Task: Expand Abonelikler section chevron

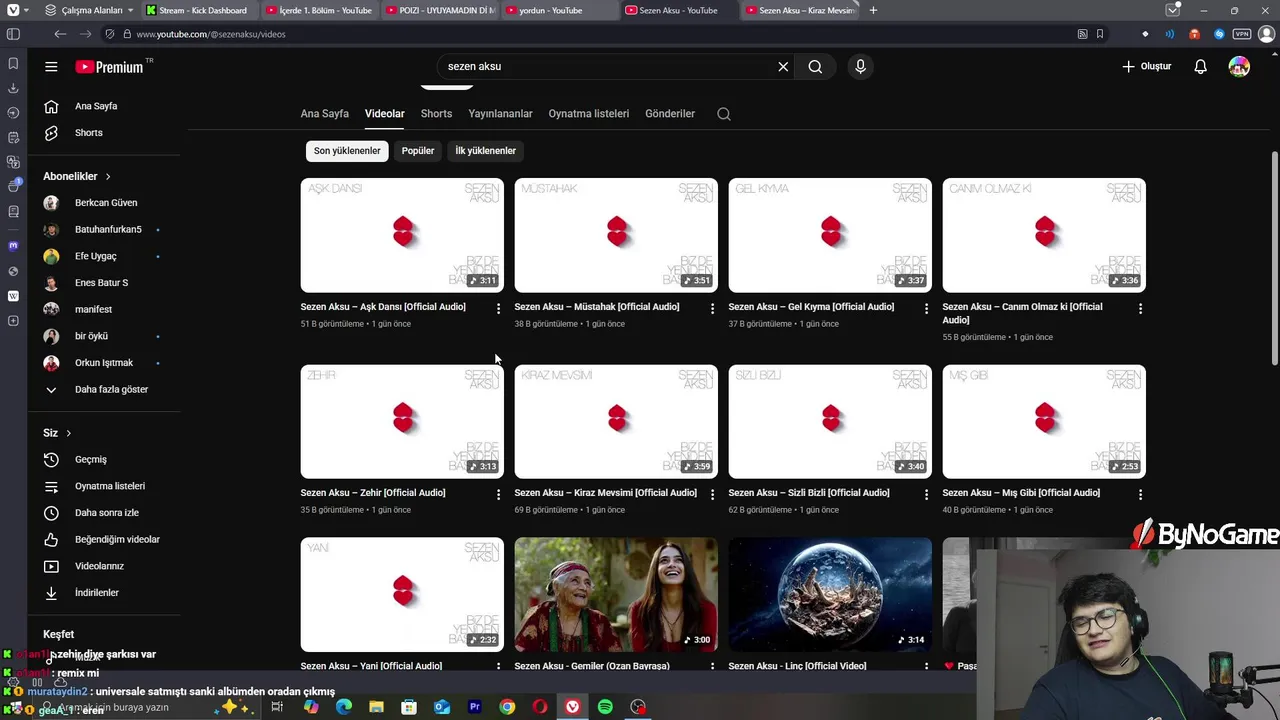Action: [108, 177]
